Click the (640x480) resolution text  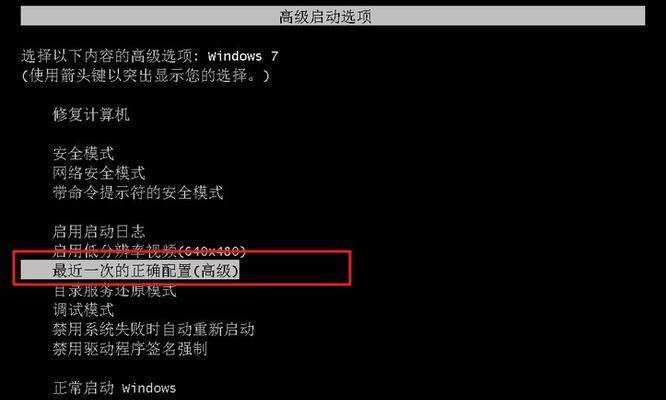[212, 251]
